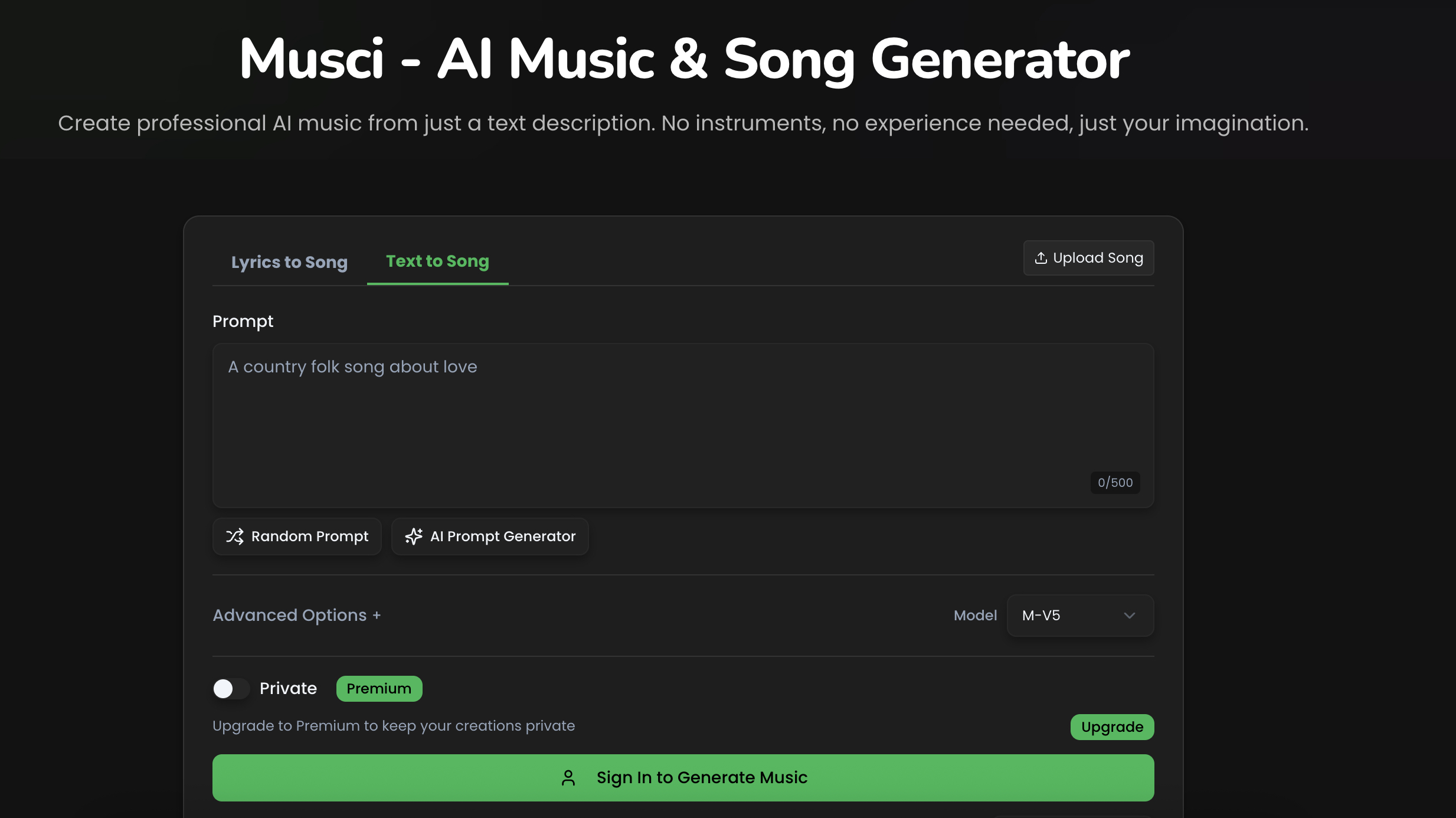Click the user icon in the sign-in button
The height and width of the screenshot is (818, 1456).
[x=568, y=778]
